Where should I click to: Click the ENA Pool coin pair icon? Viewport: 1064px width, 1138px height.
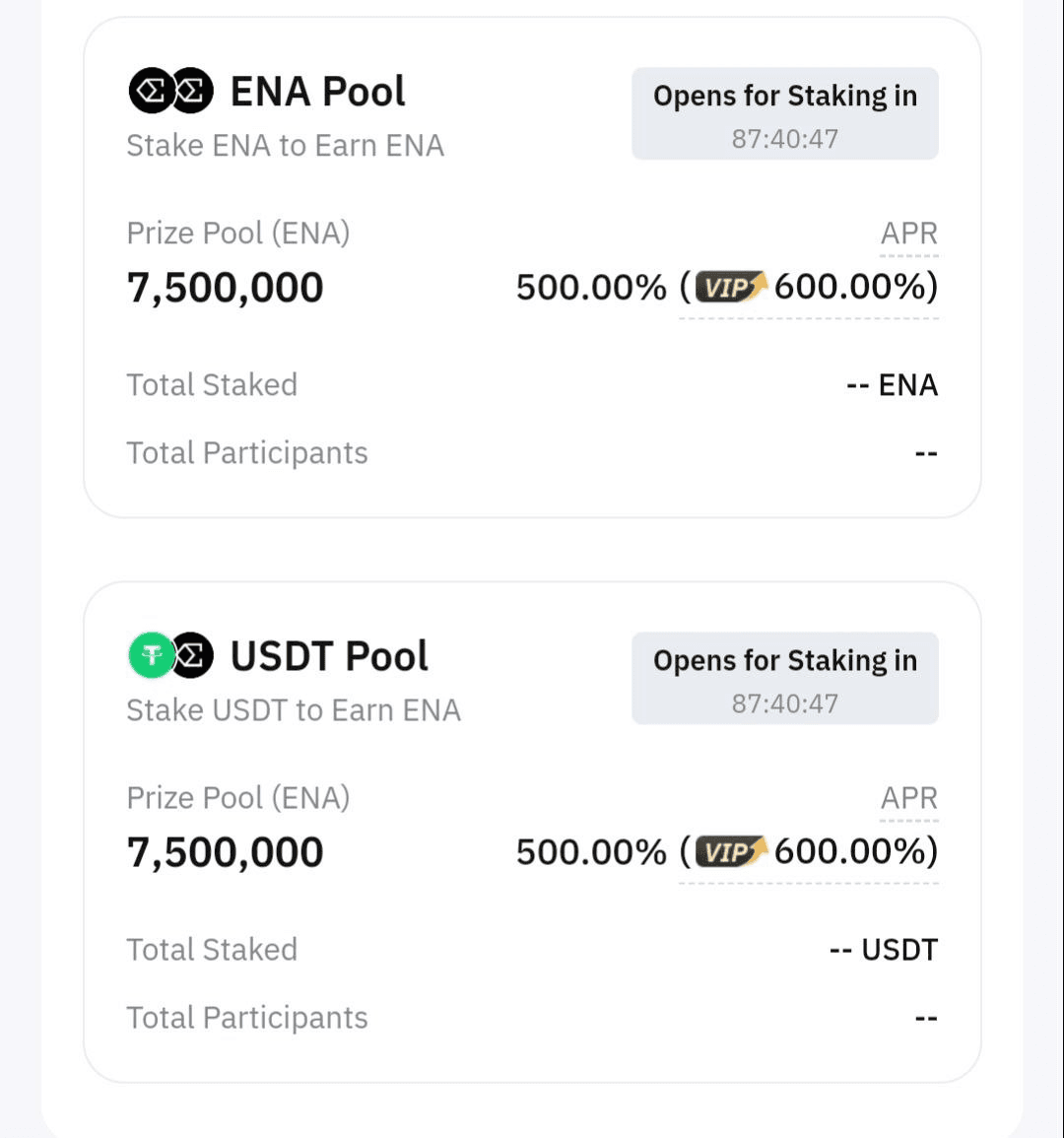click(171, 91)
